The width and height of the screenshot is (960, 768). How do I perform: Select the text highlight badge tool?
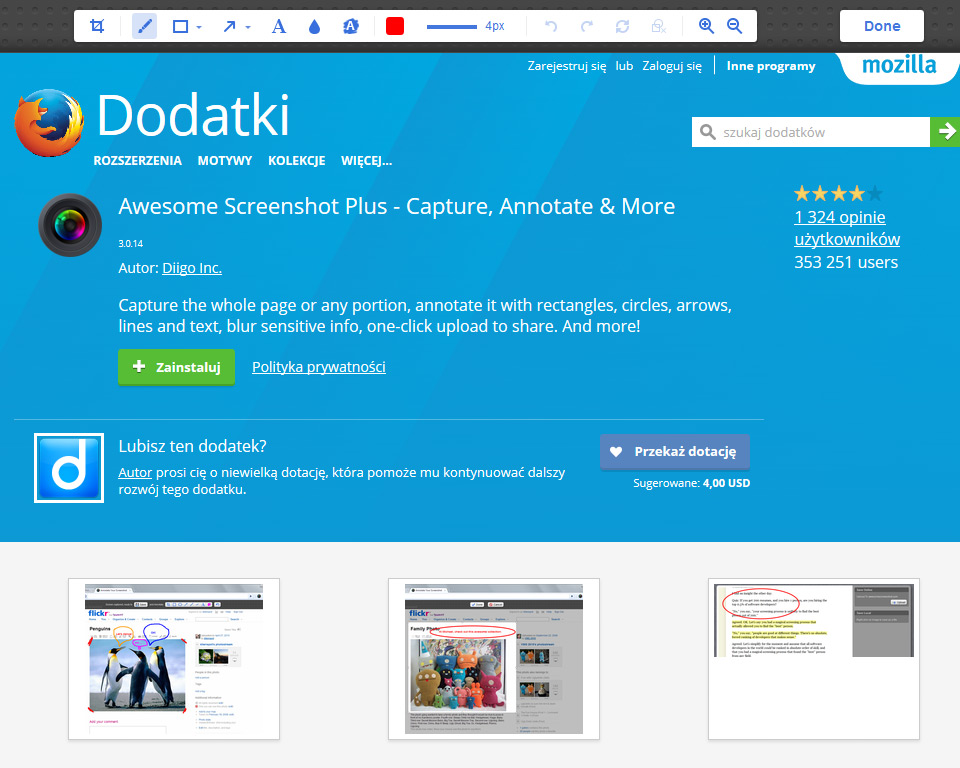[351, 26]
